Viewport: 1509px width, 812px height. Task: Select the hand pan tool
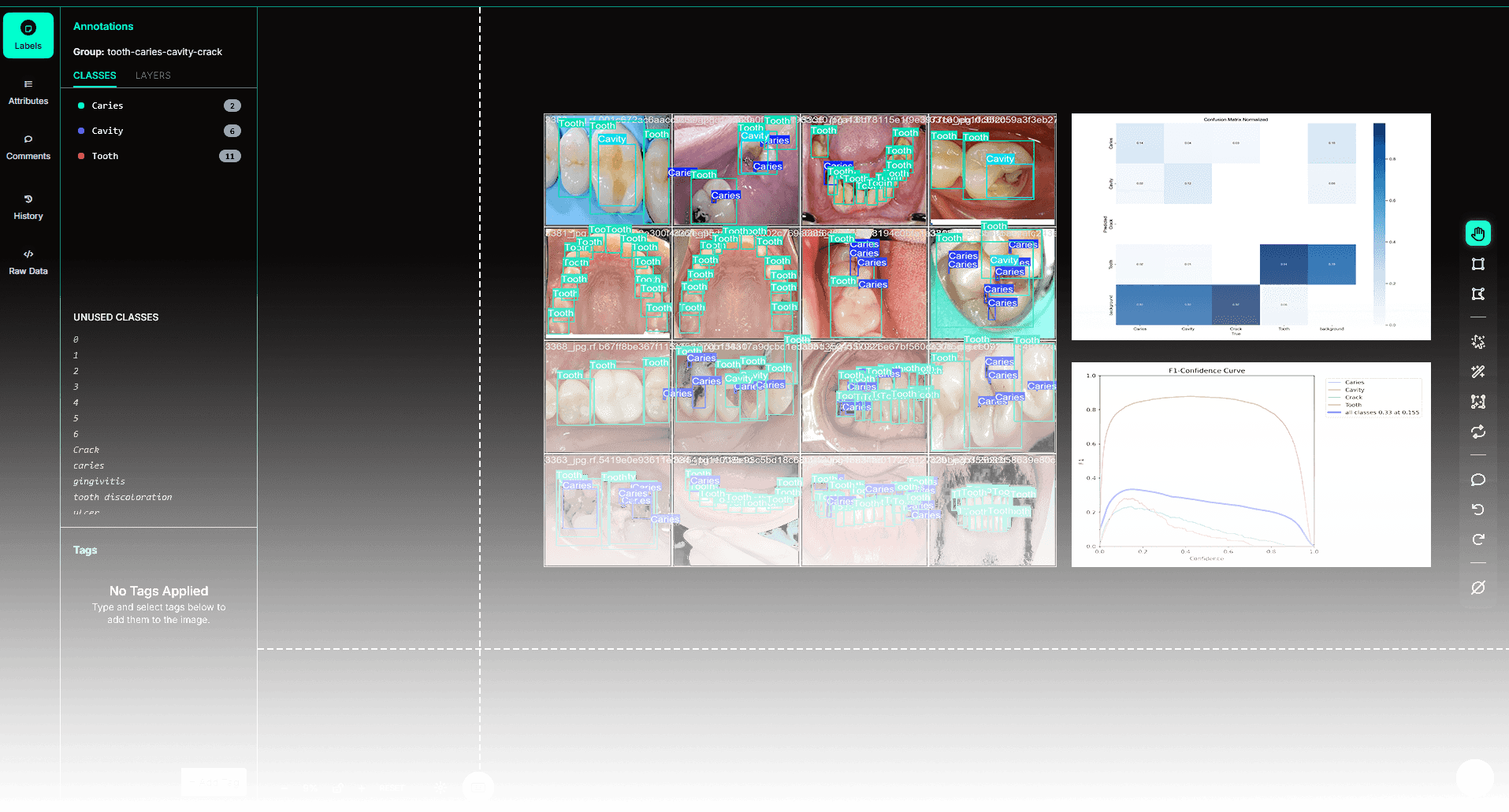pyautogui.click(x=1477, y=233)
